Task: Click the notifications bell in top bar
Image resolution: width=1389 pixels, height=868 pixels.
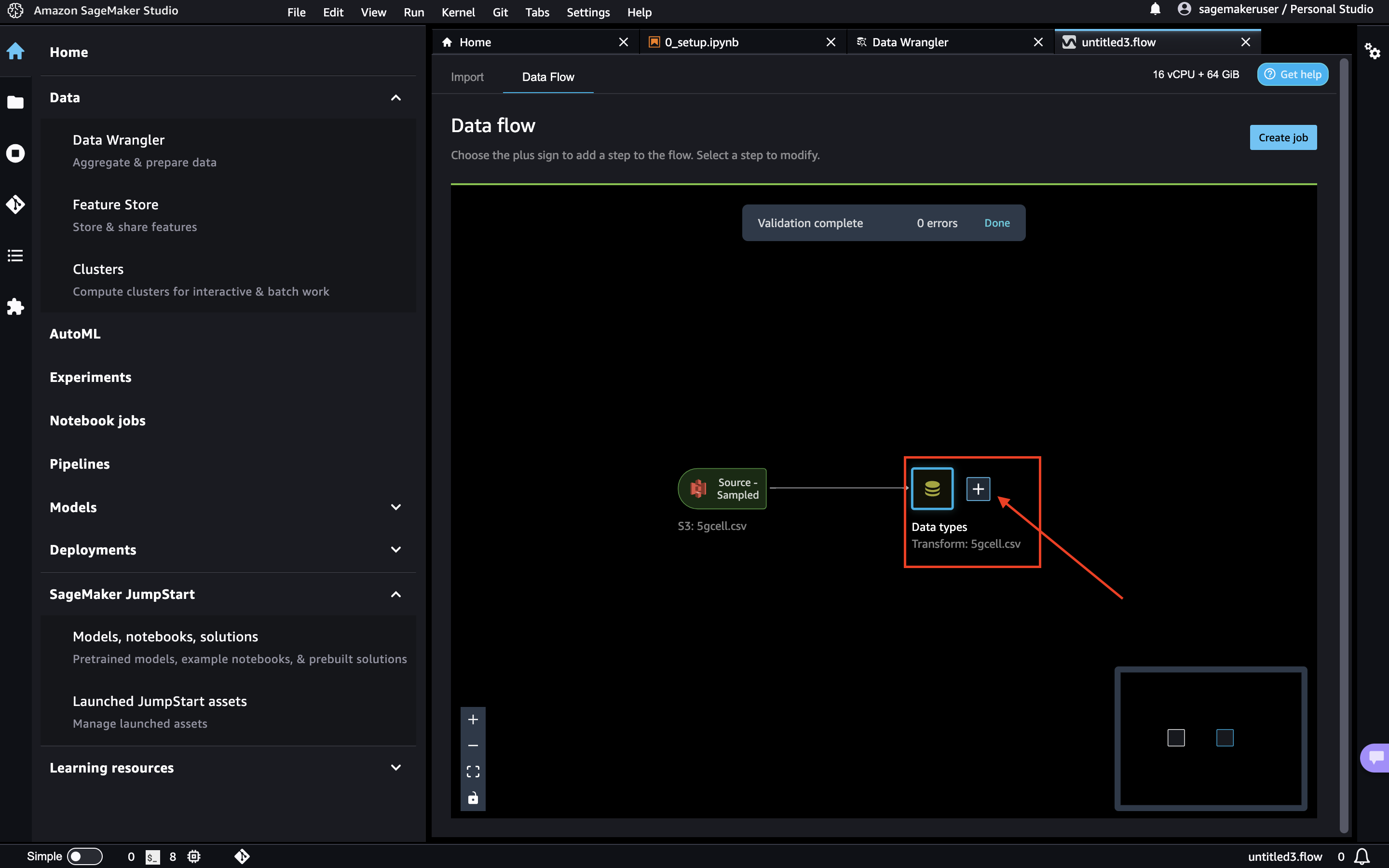Action: (x=1156, y=9)
